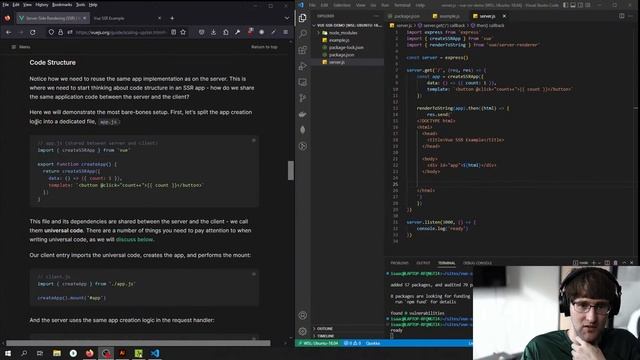
Task: Open Source Control view in VS Code
Action: [302, 98]
